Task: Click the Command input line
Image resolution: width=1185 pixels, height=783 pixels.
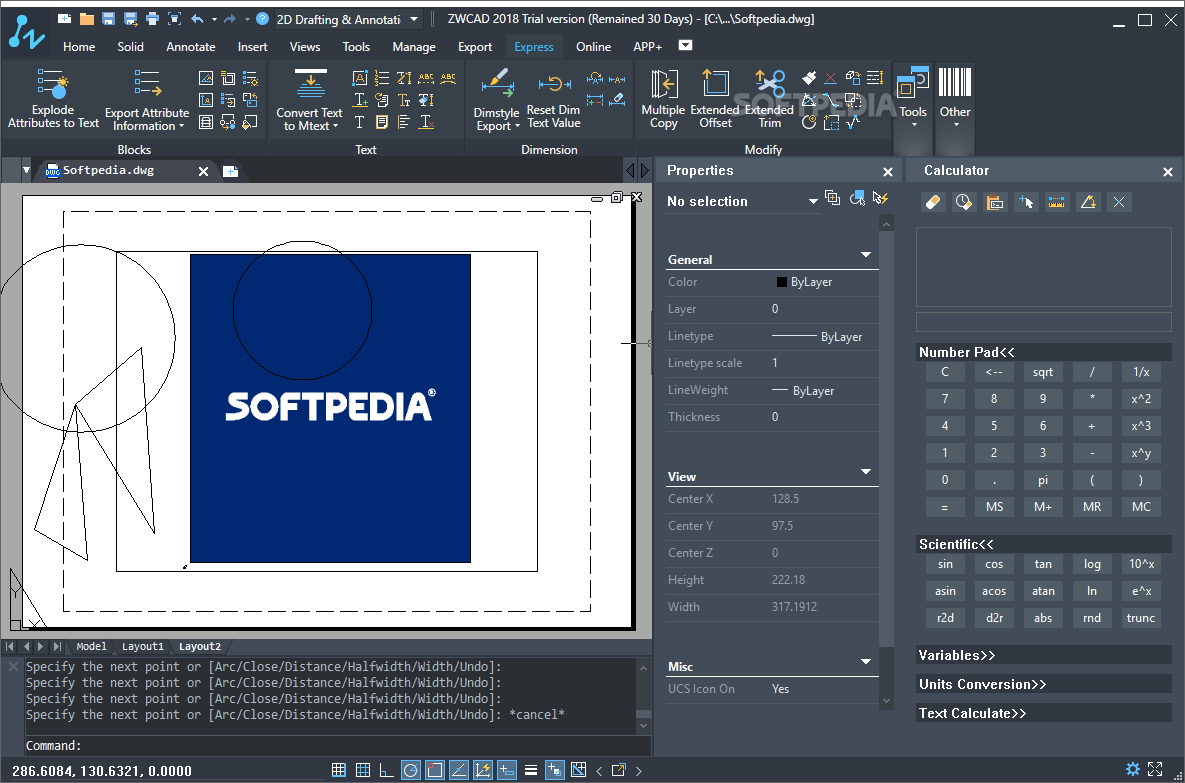Action: (x=338, y=746)
